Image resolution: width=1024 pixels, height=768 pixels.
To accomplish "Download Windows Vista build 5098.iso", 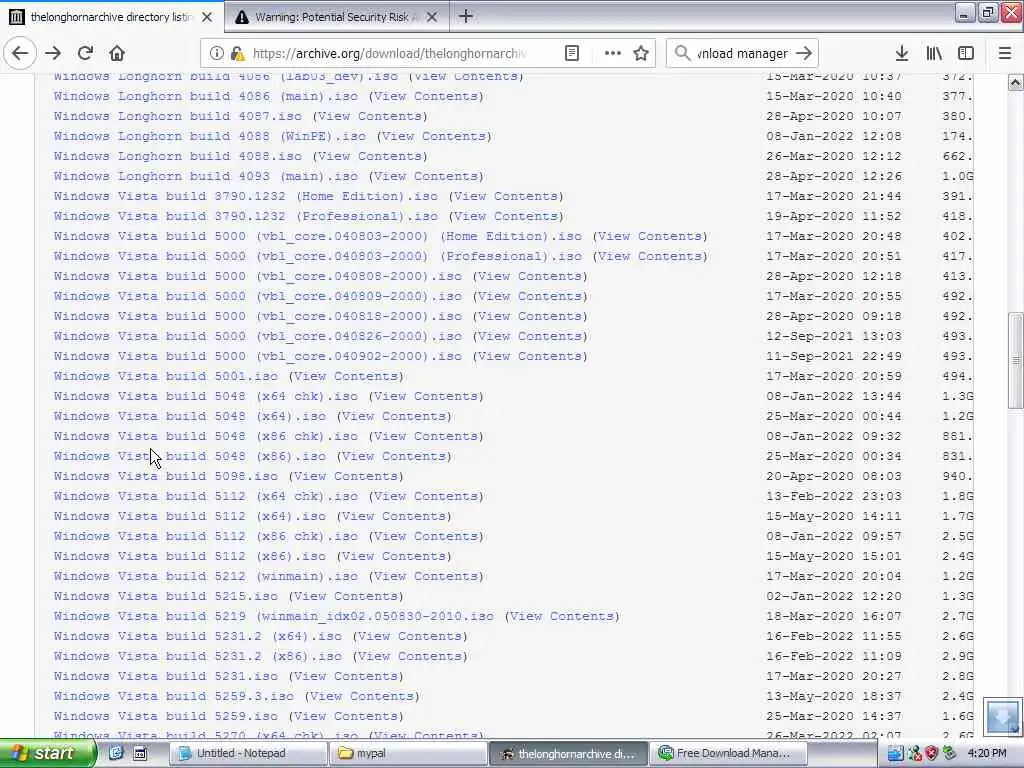I will pyautogui.click(x=166, y=476).
